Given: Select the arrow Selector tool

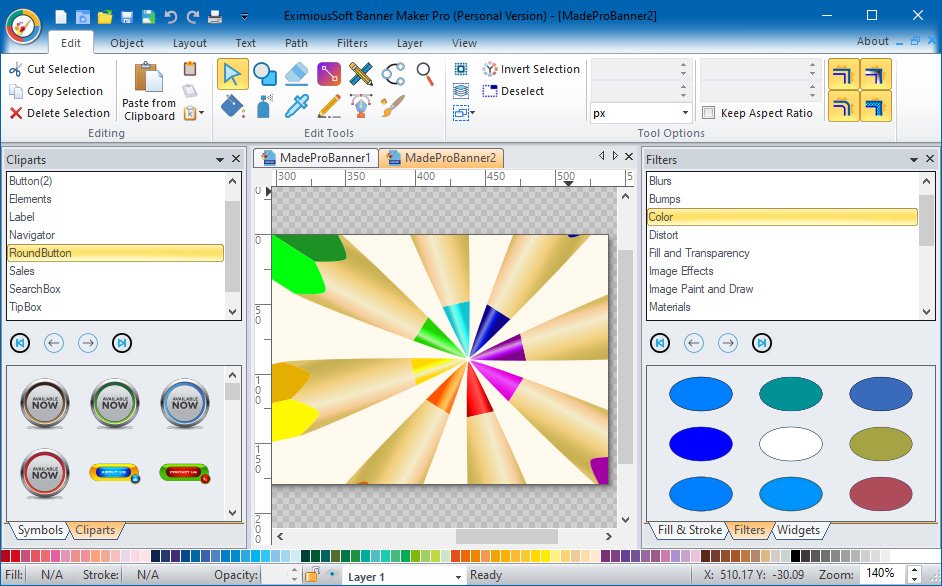Looking at the screenshot, I should [232, 75].
